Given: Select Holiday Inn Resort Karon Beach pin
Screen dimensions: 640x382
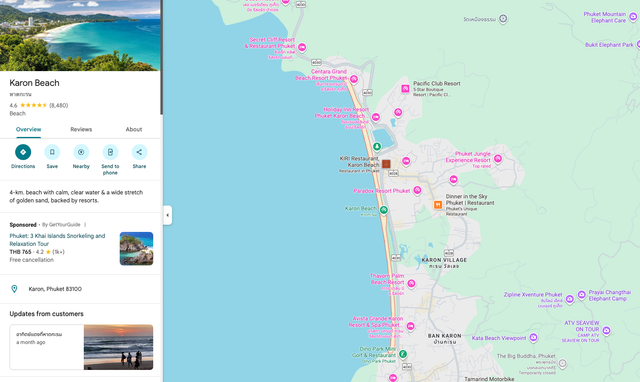Looking at the screenshot, I should tap(376, 117).
